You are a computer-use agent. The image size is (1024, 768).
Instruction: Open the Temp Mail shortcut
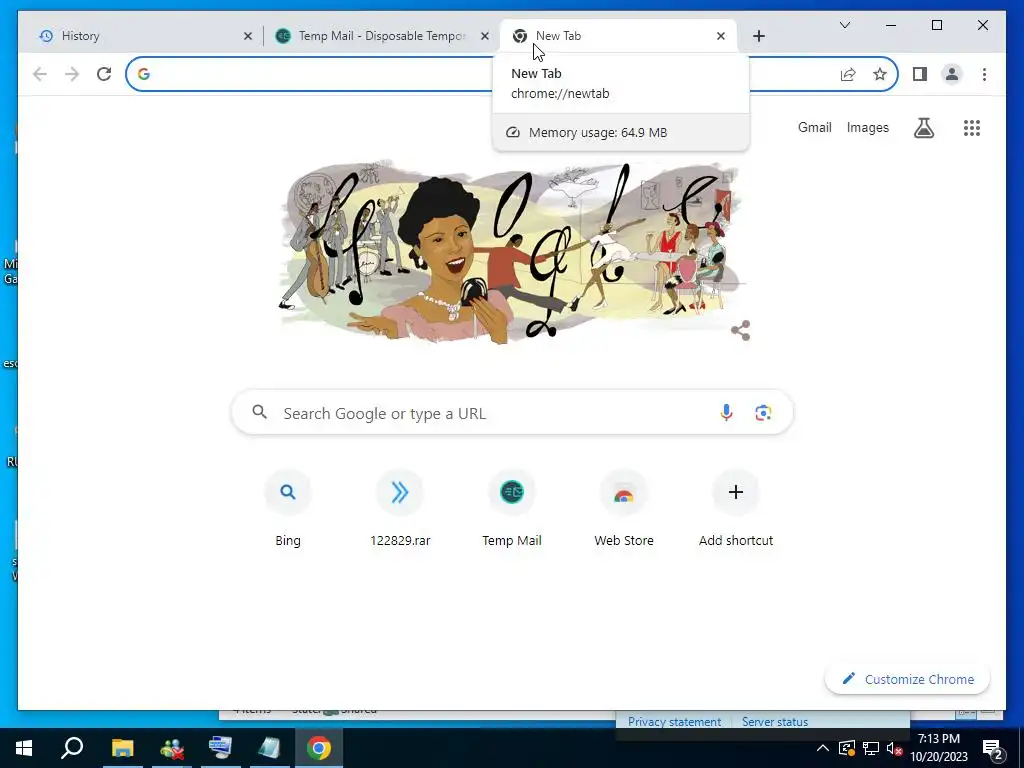[512, 509]
